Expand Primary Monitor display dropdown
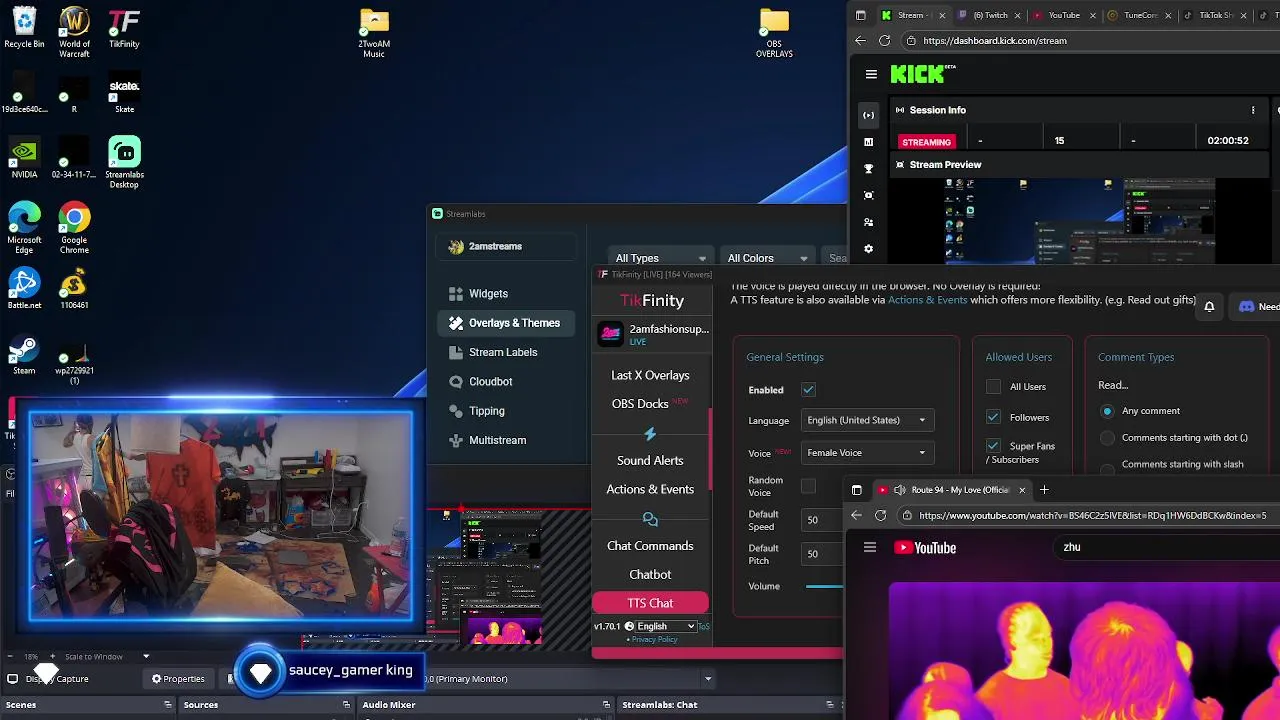 708,679
